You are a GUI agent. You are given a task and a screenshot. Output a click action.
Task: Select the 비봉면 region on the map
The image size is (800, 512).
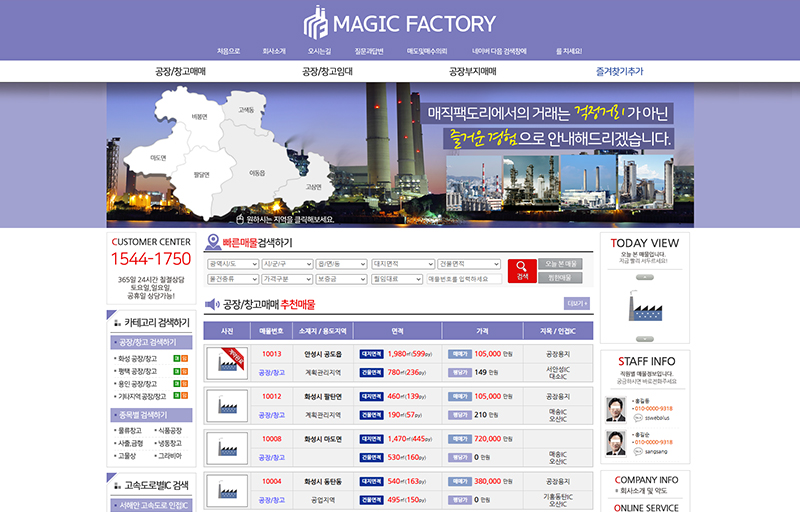pos(199,117)
